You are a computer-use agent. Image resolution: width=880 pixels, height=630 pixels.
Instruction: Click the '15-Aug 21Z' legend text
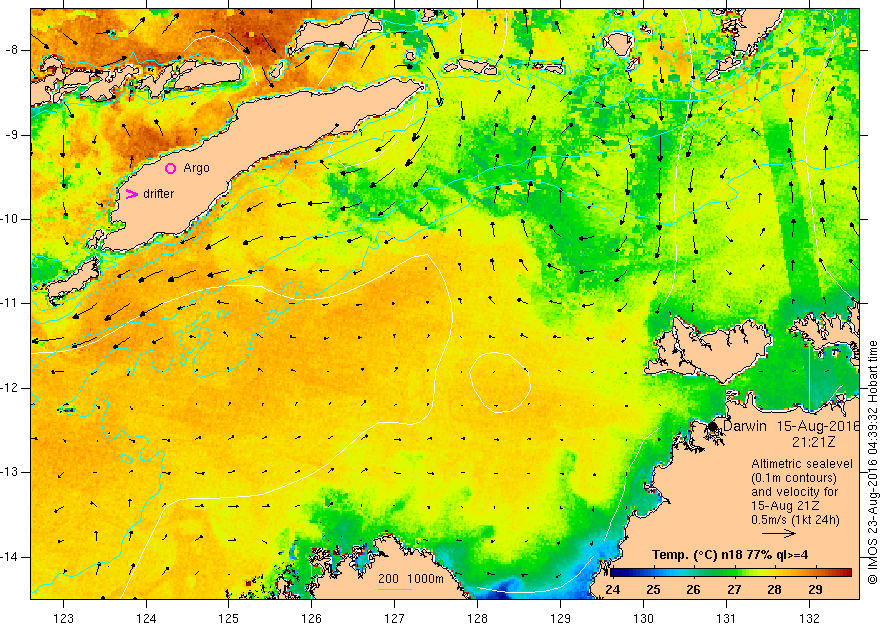784,506
